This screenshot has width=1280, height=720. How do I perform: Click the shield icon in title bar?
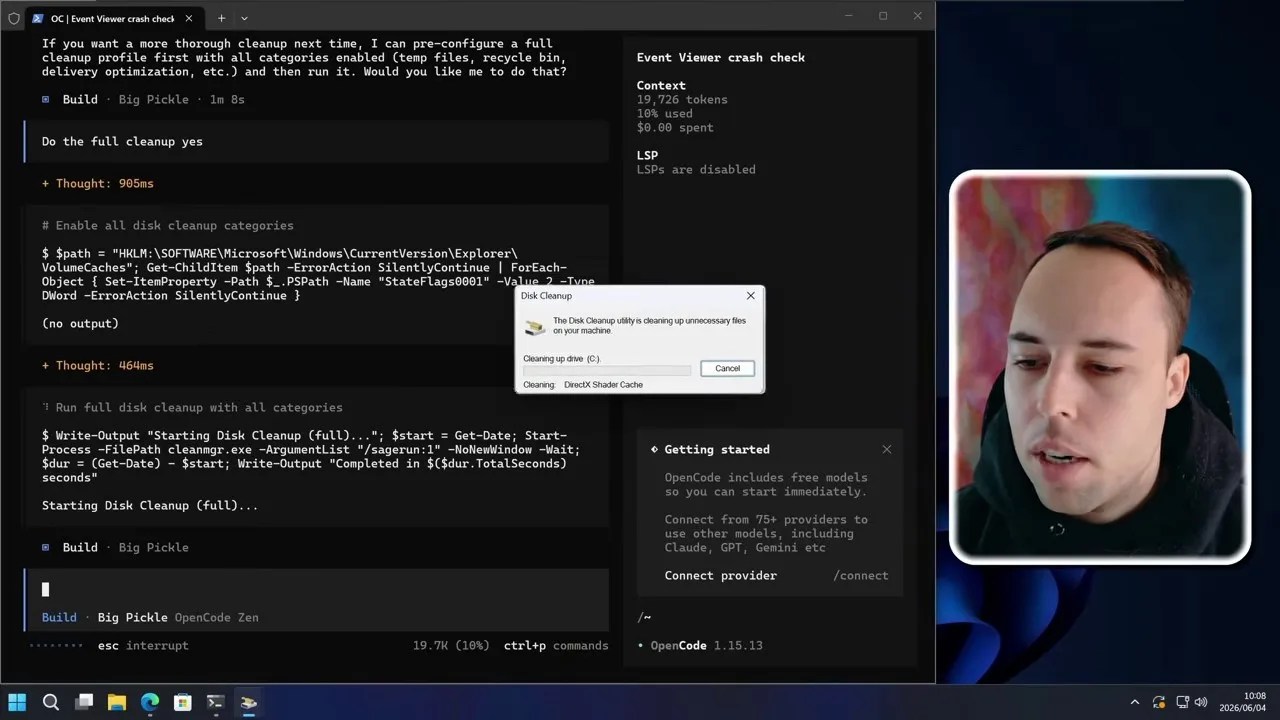[13, 18]
